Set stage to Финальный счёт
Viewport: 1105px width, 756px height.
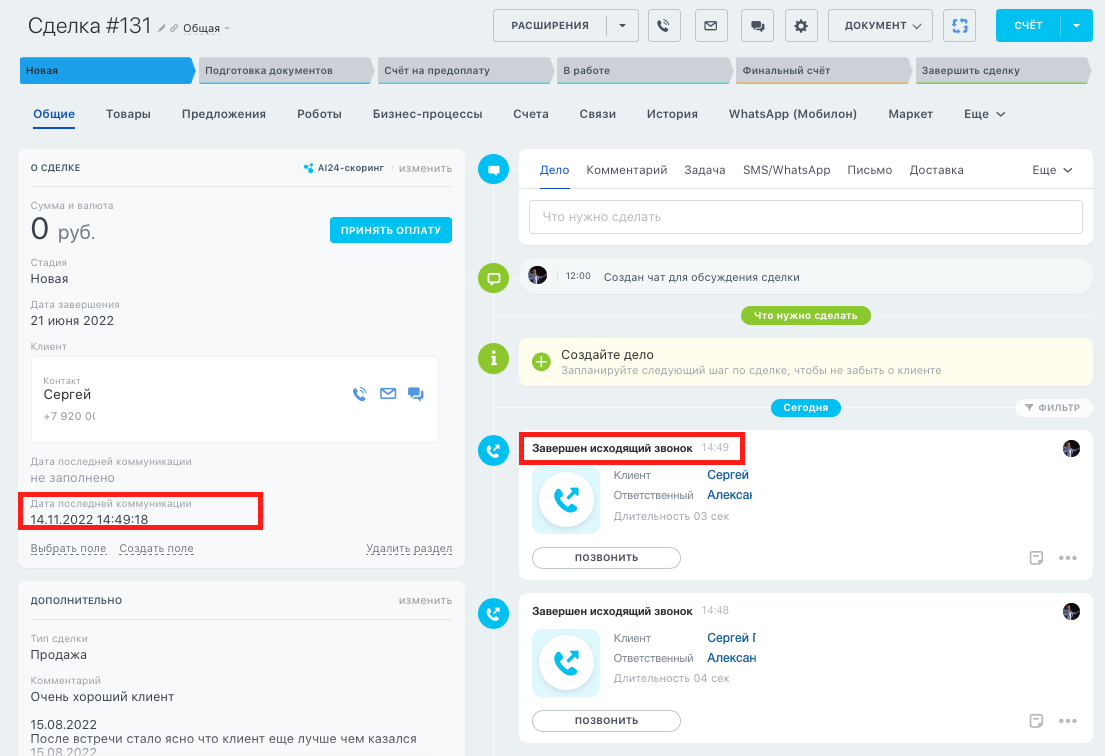pos(822,70)
